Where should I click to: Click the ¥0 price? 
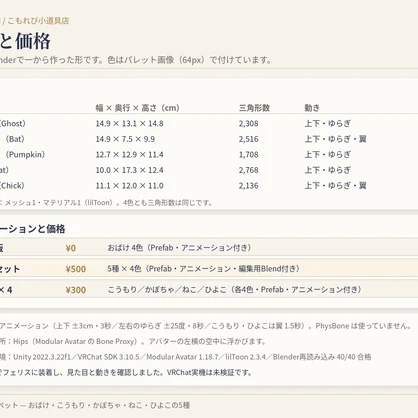coord(71,248)
